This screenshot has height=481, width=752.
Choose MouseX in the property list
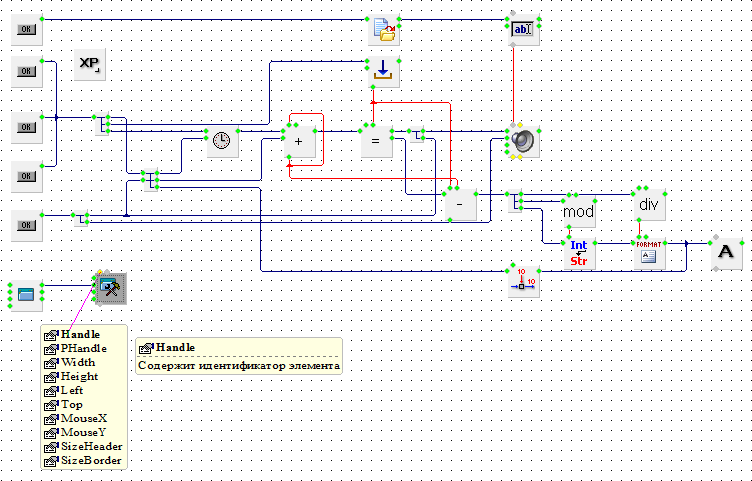tap(81, 418)
